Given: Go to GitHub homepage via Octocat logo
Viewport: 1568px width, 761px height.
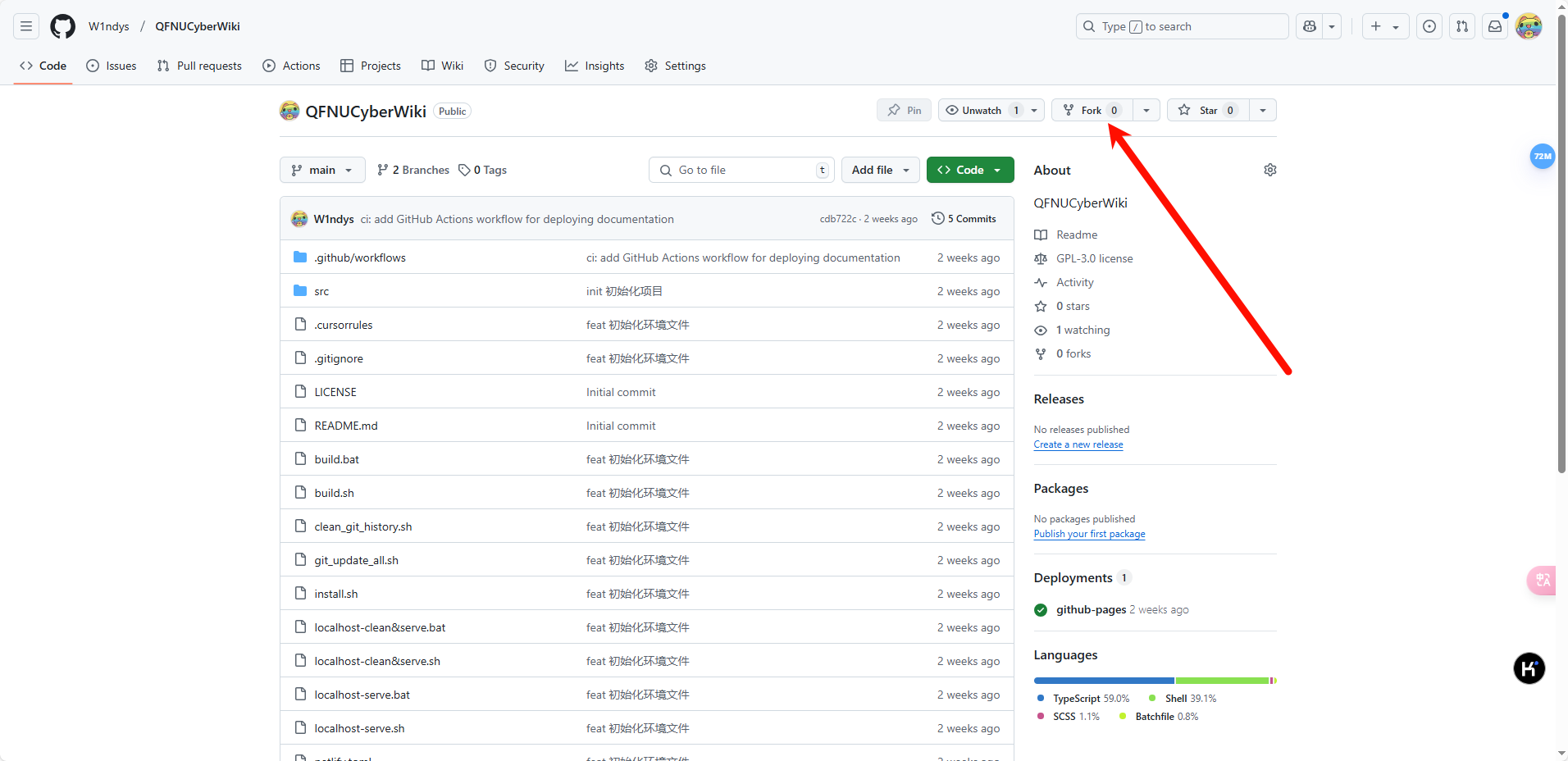Looking at the screenshot, I should [63, 26].
